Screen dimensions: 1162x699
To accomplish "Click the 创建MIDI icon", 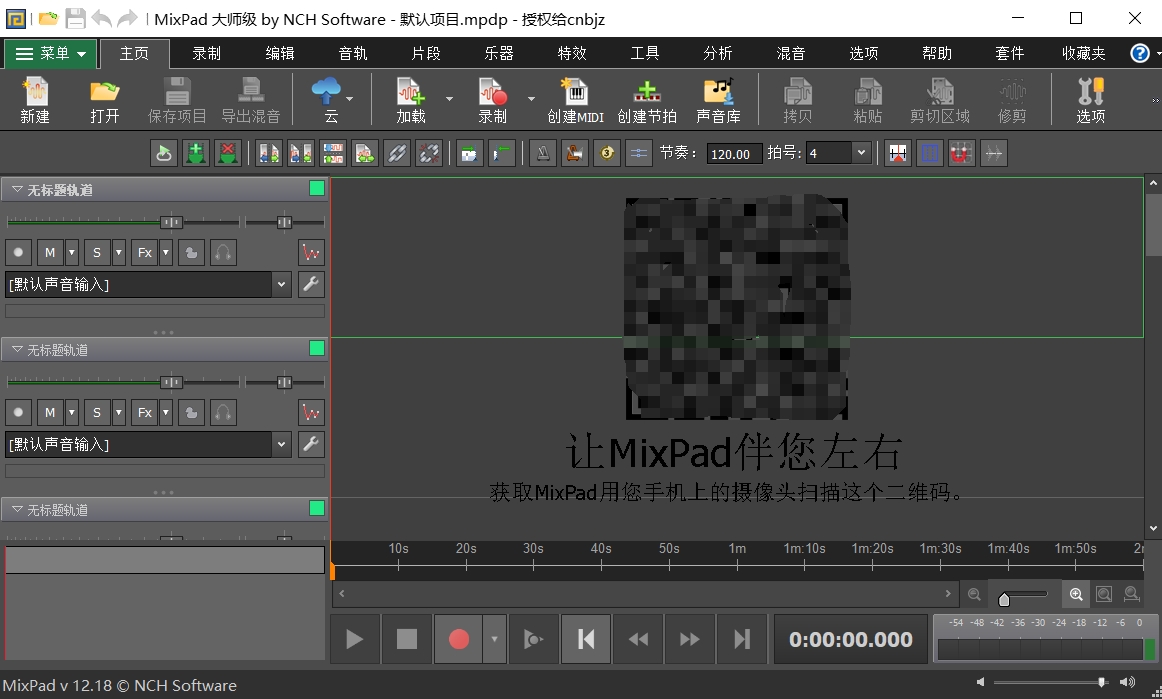I will point(575,100).
